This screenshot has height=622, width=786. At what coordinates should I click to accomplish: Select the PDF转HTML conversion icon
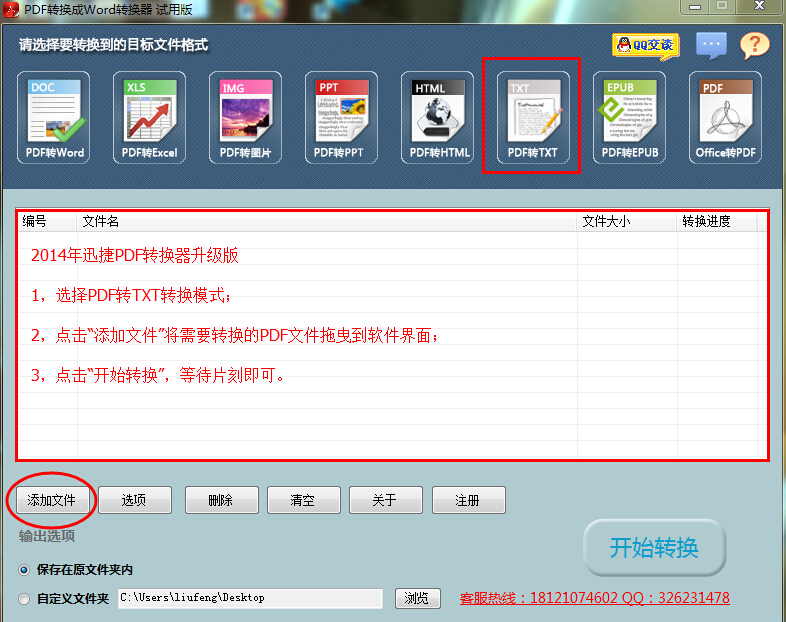438,117
